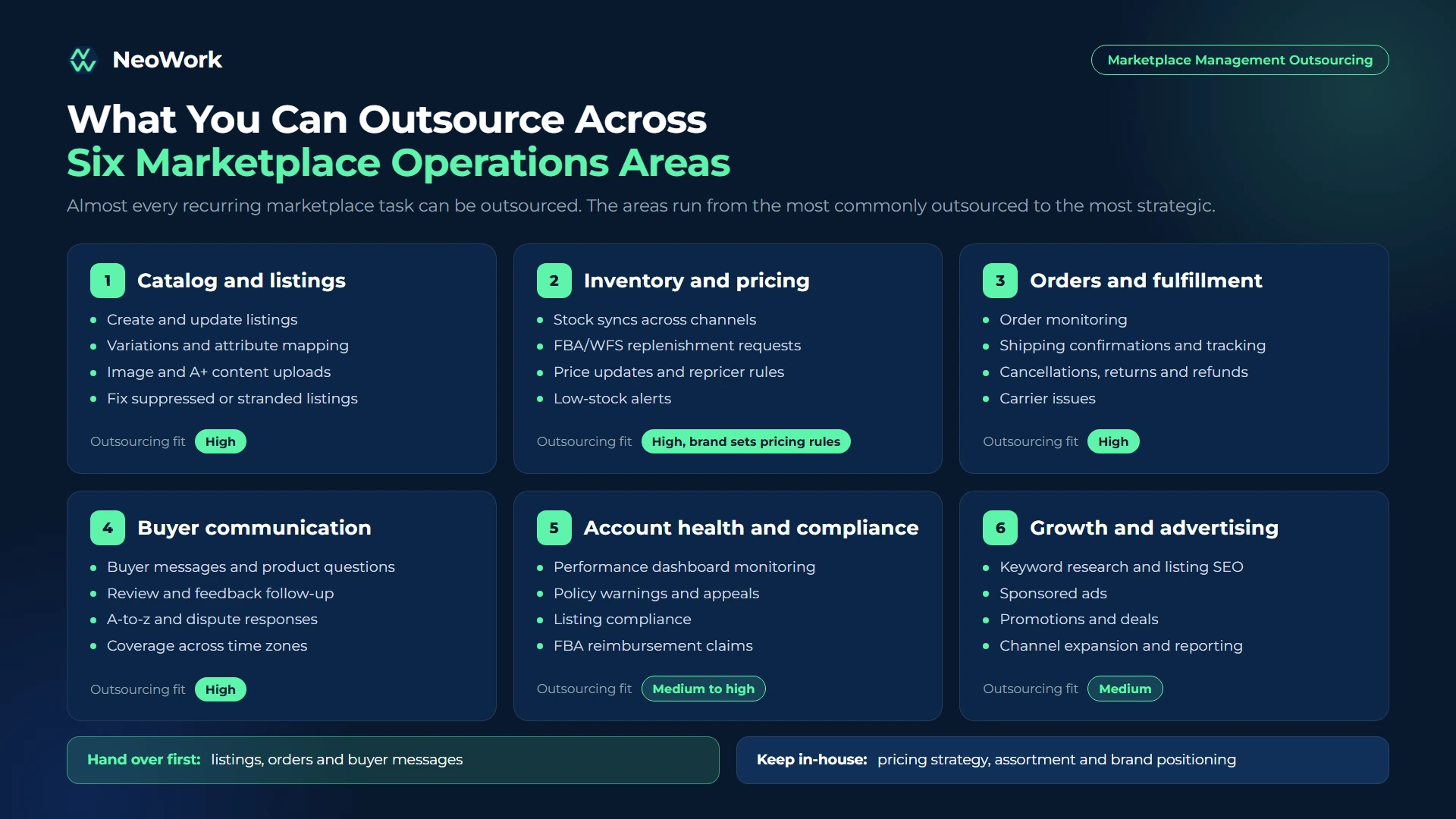Click 'Create and update listings' bullet
Image resolution: width=1456 pixels, height=819 pixels.
point(202,320)
